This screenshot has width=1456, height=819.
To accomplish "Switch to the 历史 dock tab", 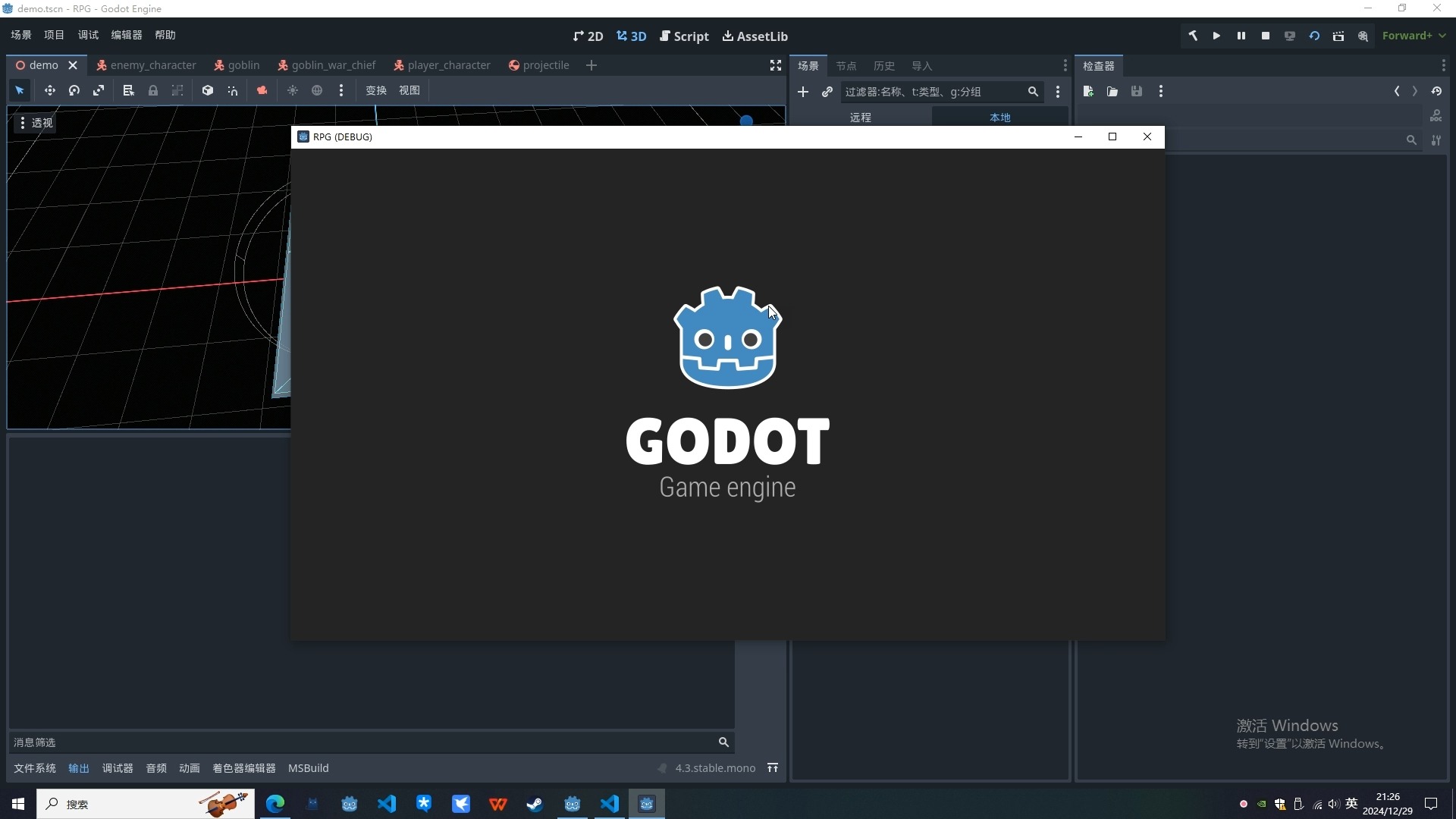I will (x=884, y=66).
